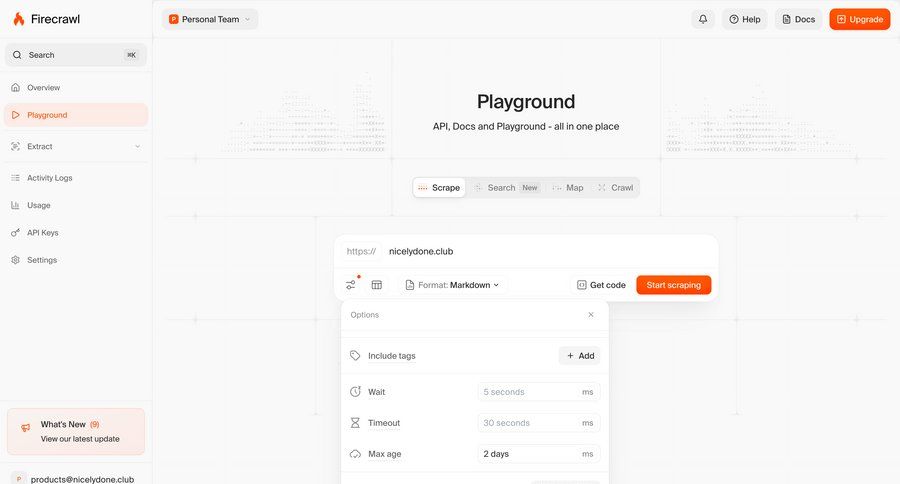
Task: Close the Options panel
Action: [x=591, y=315]
